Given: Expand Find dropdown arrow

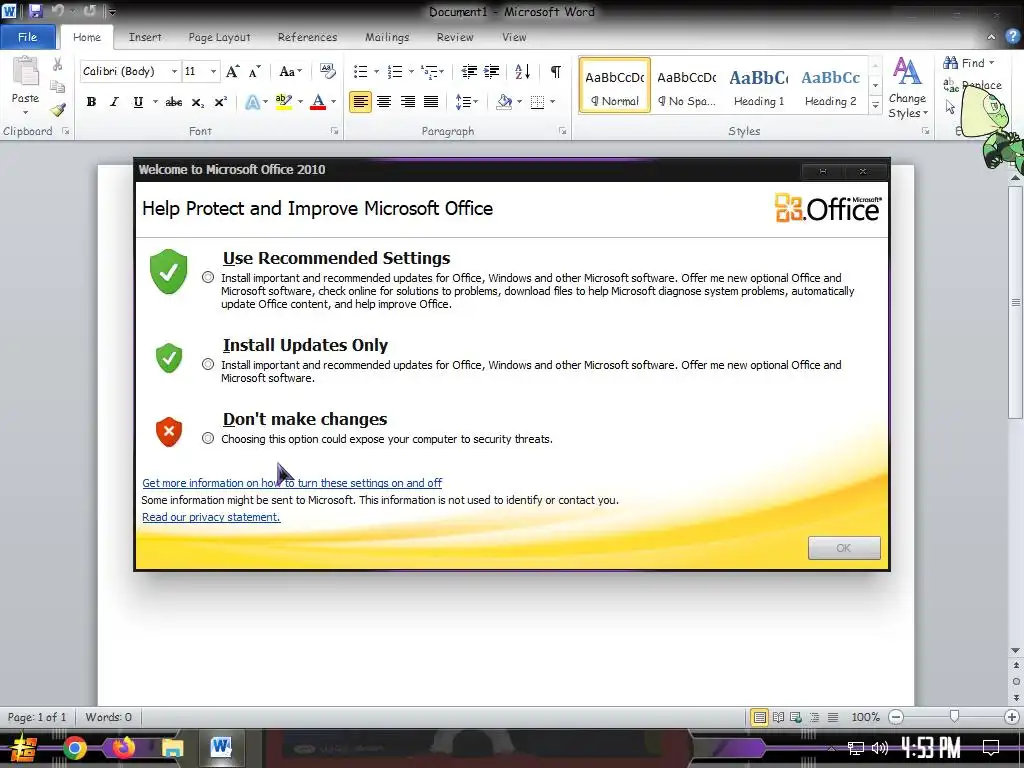Looking at the screenshot, I should [x=991, y=63].
